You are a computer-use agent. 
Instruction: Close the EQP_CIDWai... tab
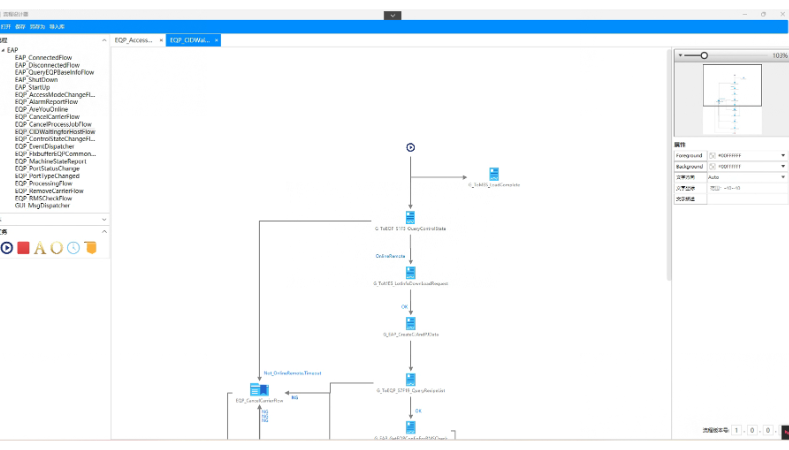[x=217, y=40]
